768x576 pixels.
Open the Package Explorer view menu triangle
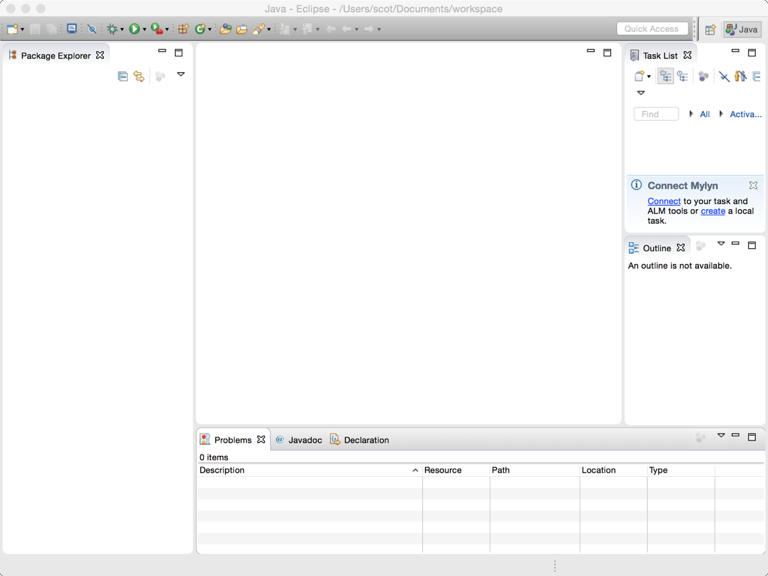click(x=181, y=74)
